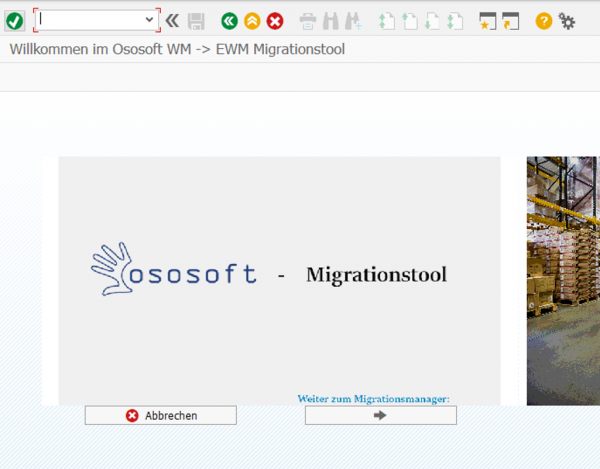Click the warehouse photo
This screenshot has width=600, height=469.
pos(563,281)
